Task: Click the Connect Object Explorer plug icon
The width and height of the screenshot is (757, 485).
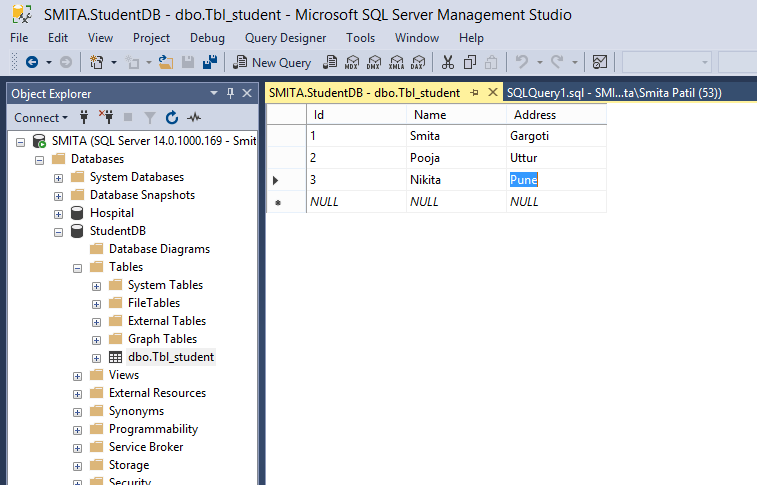Action: click(x=84, y=117)
